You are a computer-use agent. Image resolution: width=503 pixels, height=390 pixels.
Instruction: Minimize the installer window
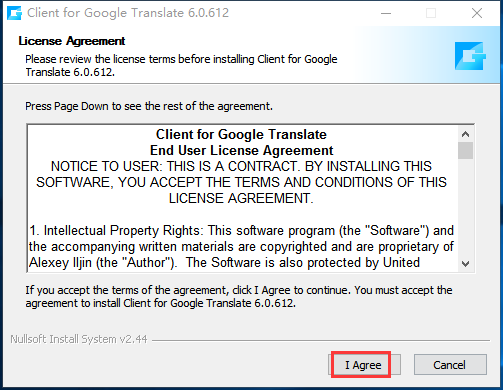pos(386,13)
